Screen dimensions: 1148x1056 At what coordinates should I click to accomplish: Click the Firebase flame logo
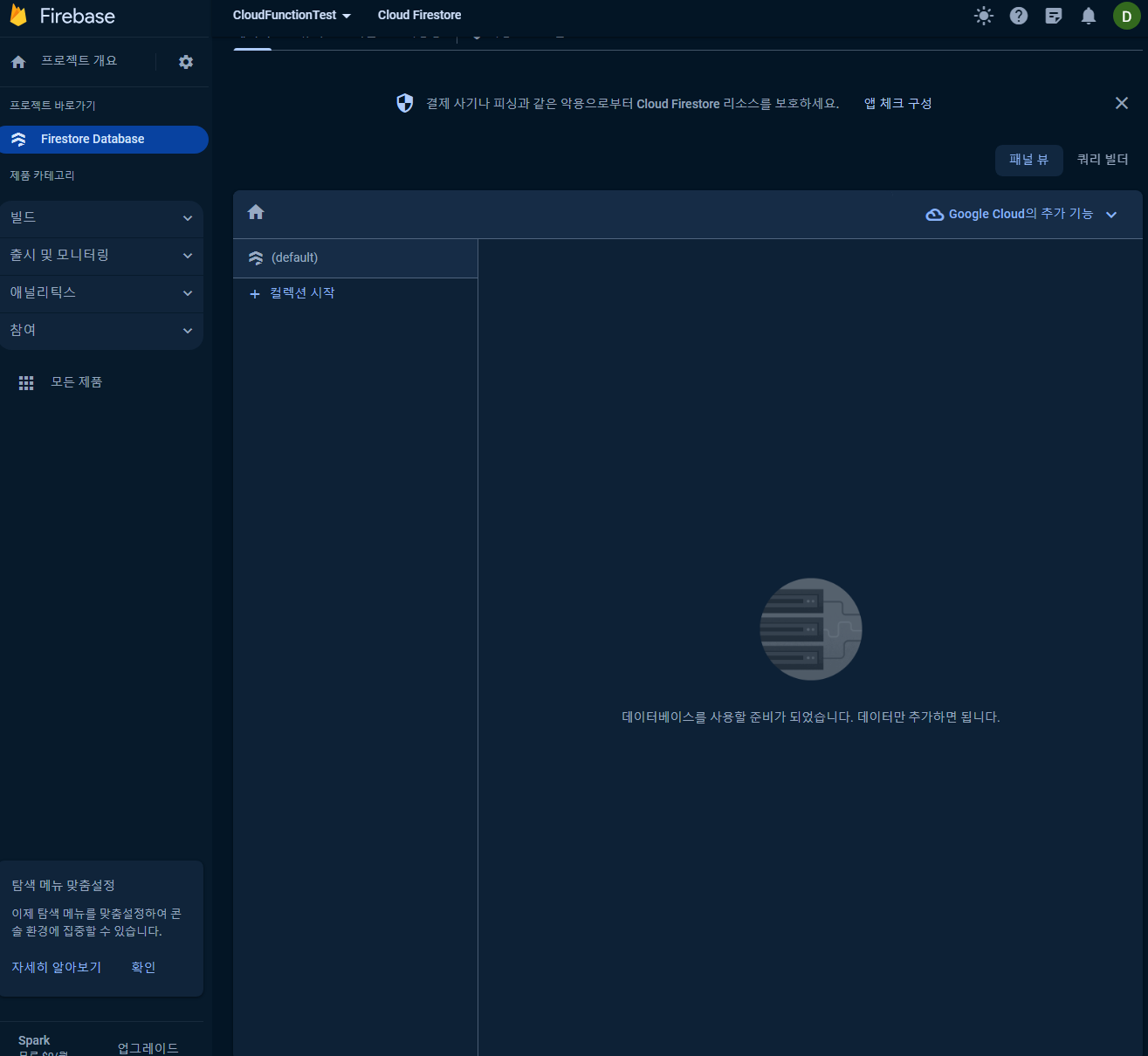[18, 15]
